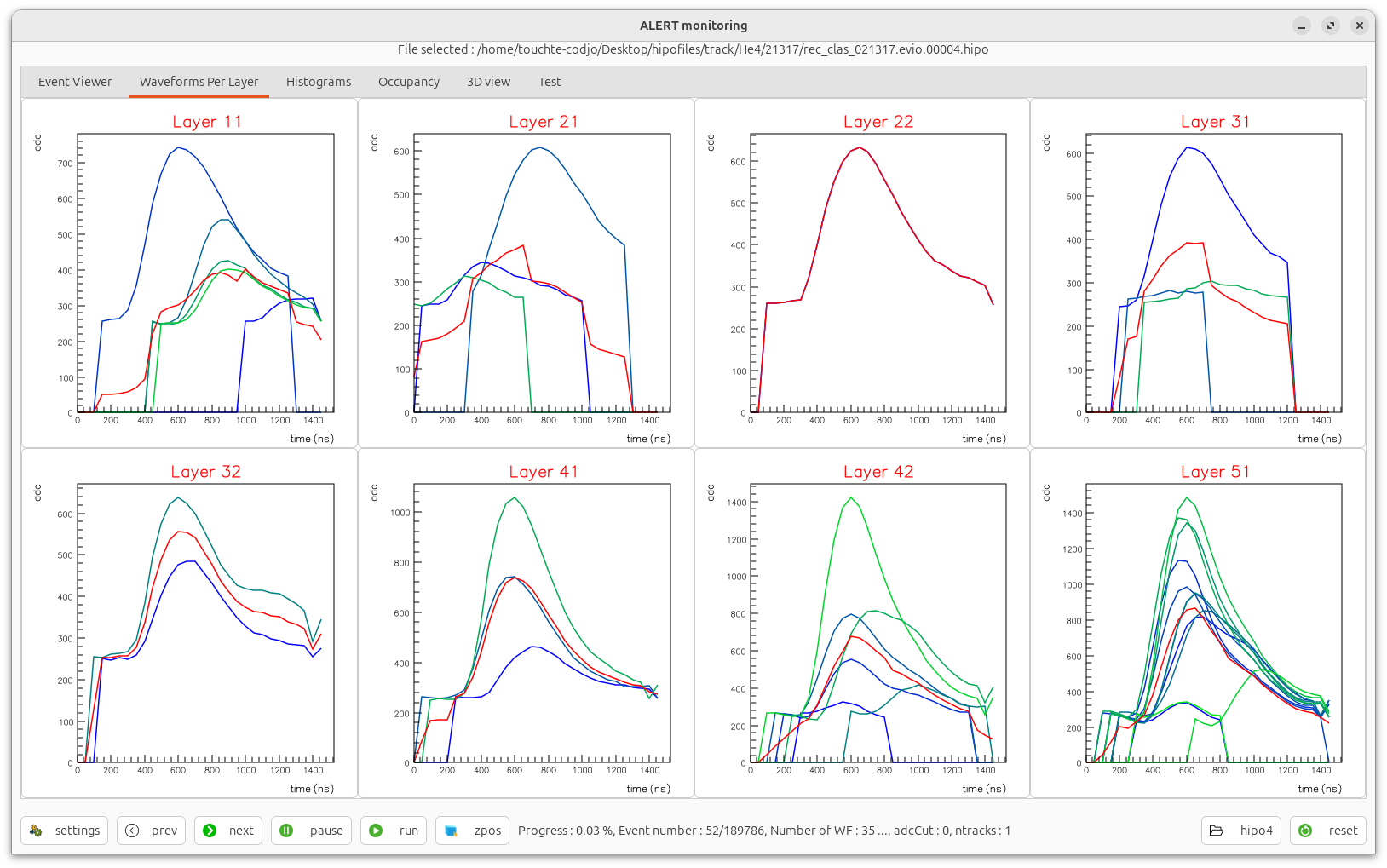Click the progress status text

coord(764,831)
